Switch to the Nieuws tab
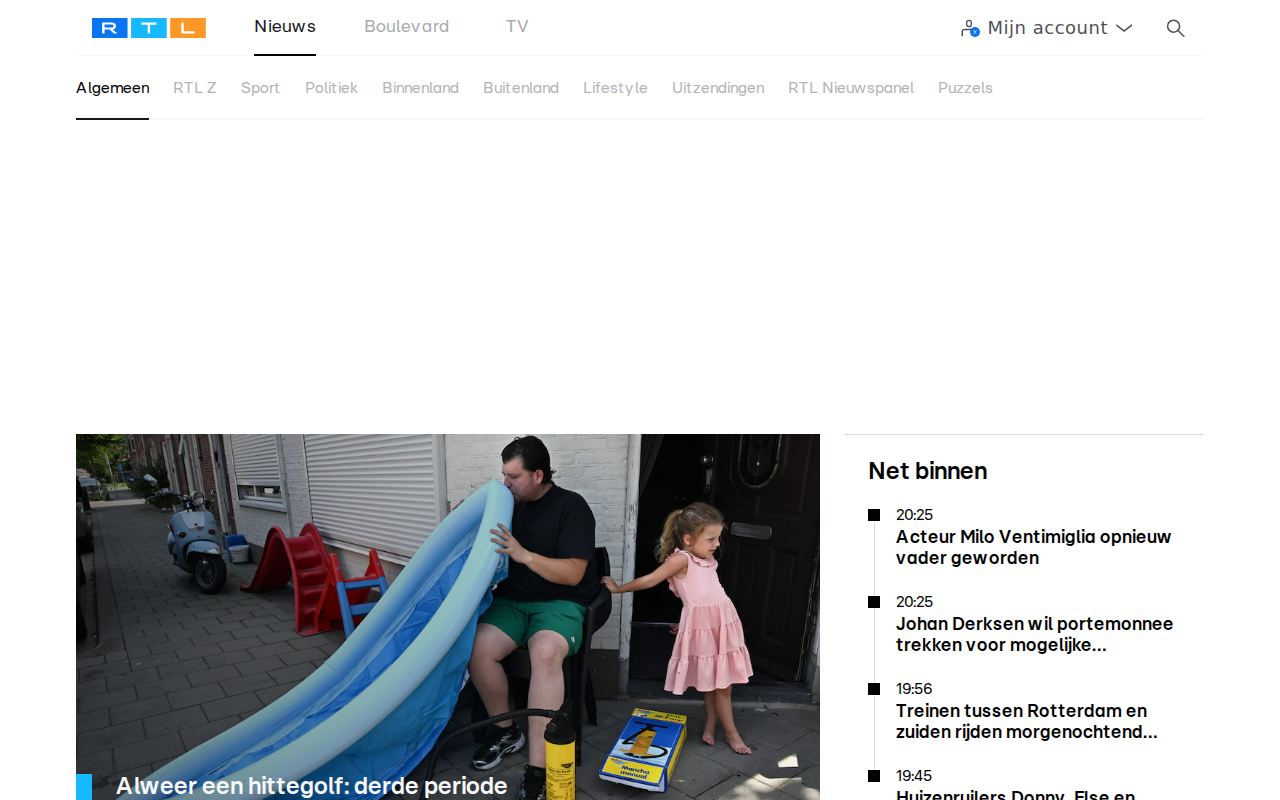This screenshot has height=800, width=1280. click(285, 27)
